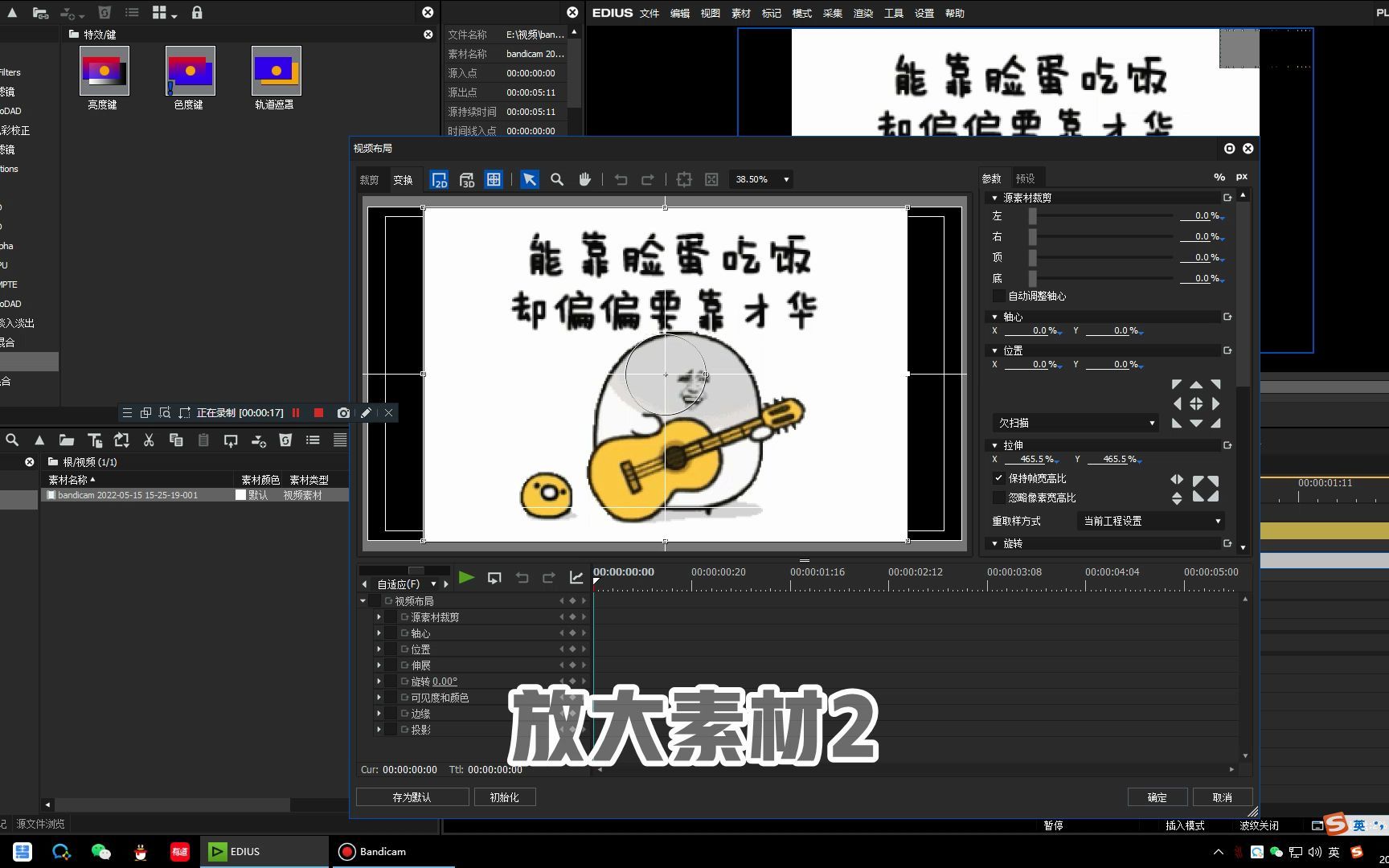Pause the Bandicam recording

pyautogui.click(x=296, y=412)
